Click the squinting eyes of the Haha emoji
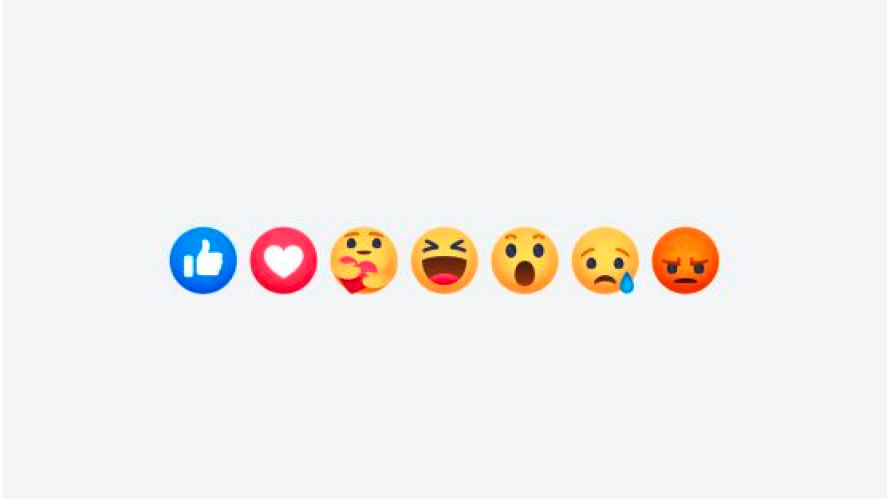 [444, 247]
